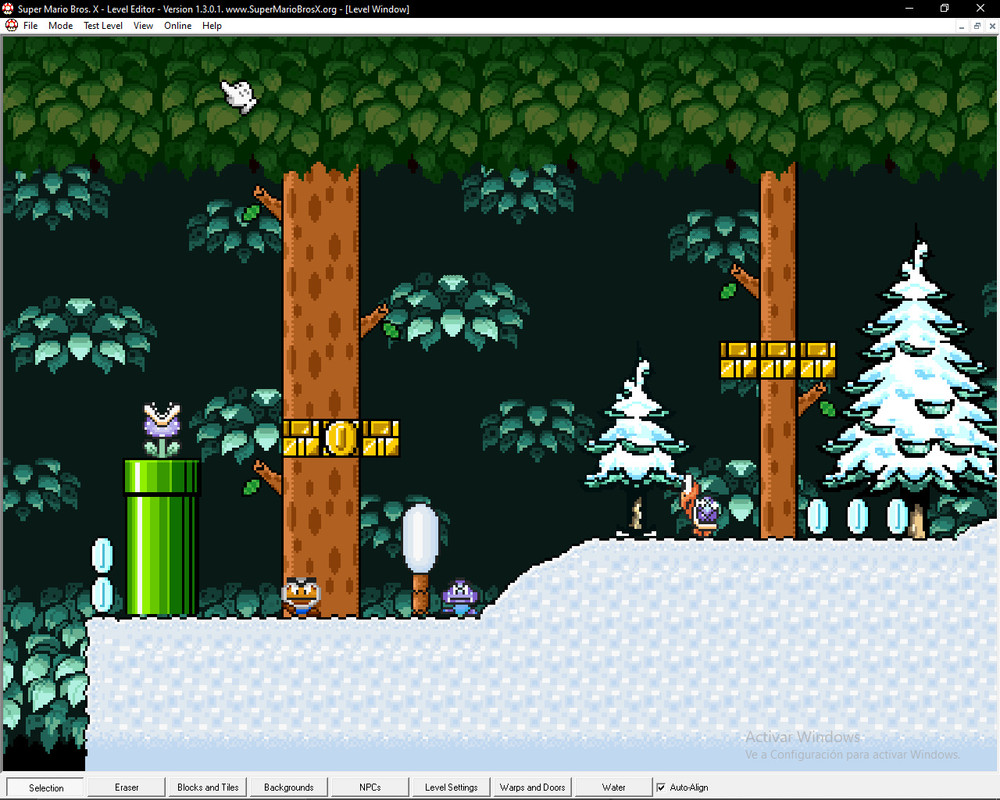Minimize the inner Level Window

pyautogui.click(x=962, y=26)
